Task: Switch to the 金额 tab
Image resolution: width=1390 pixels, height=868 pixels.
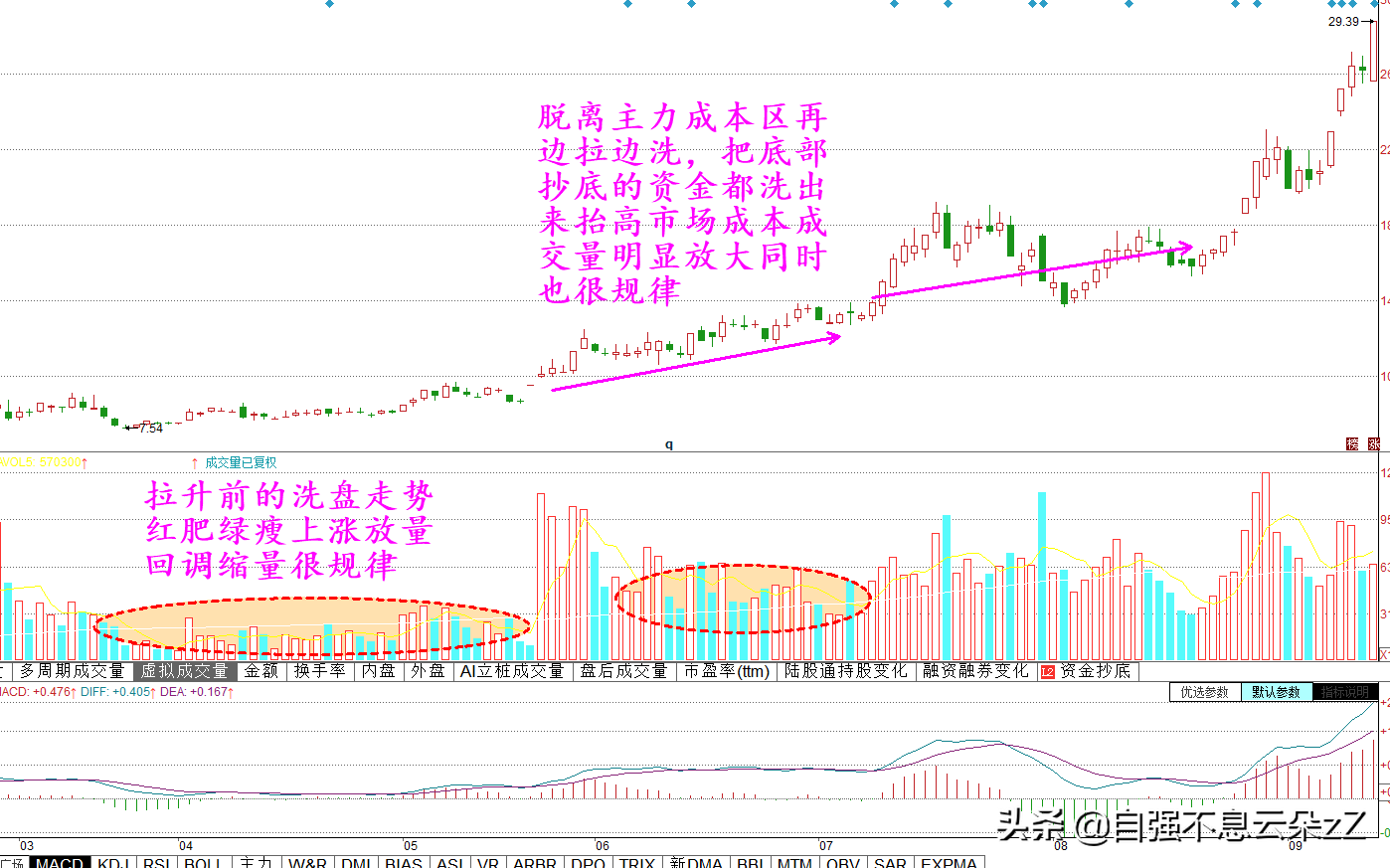Action: coord(261,671)
